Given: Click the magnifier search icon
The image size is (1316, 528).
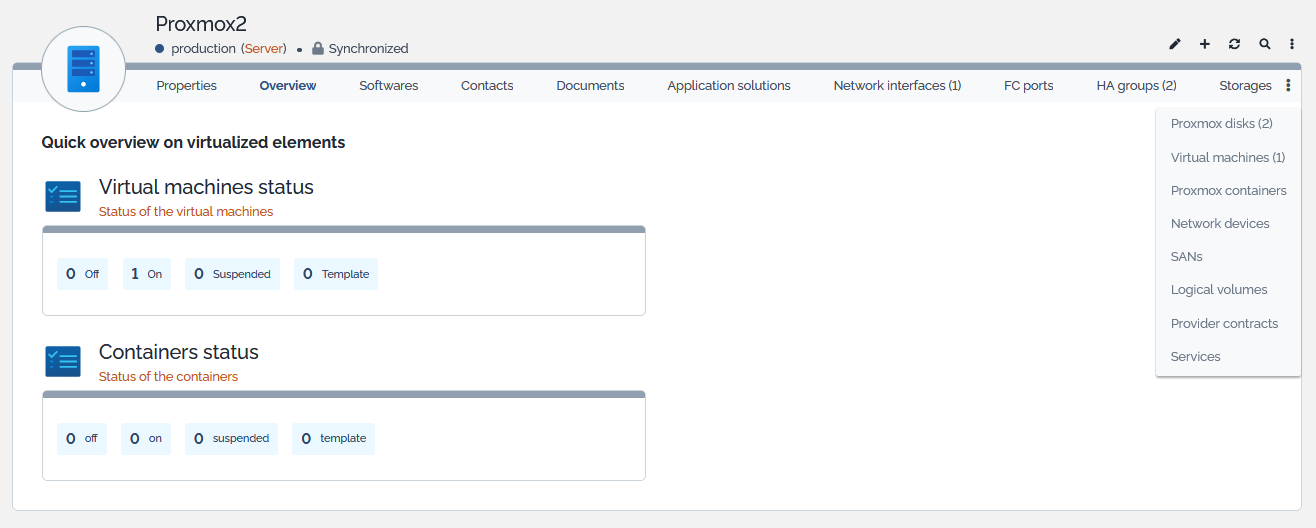Looking at the screenshot, I should coord(1265,44).
